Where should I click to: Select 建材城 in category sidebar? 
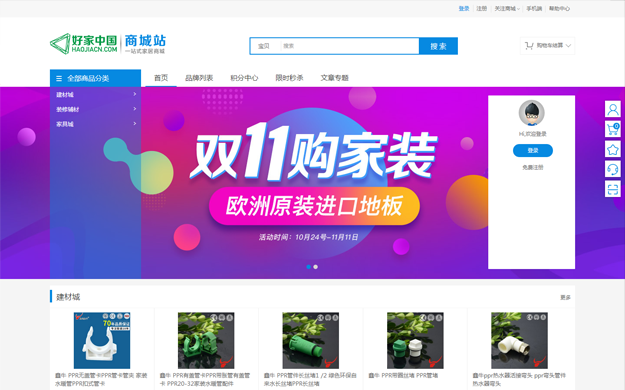coord(65,95)
